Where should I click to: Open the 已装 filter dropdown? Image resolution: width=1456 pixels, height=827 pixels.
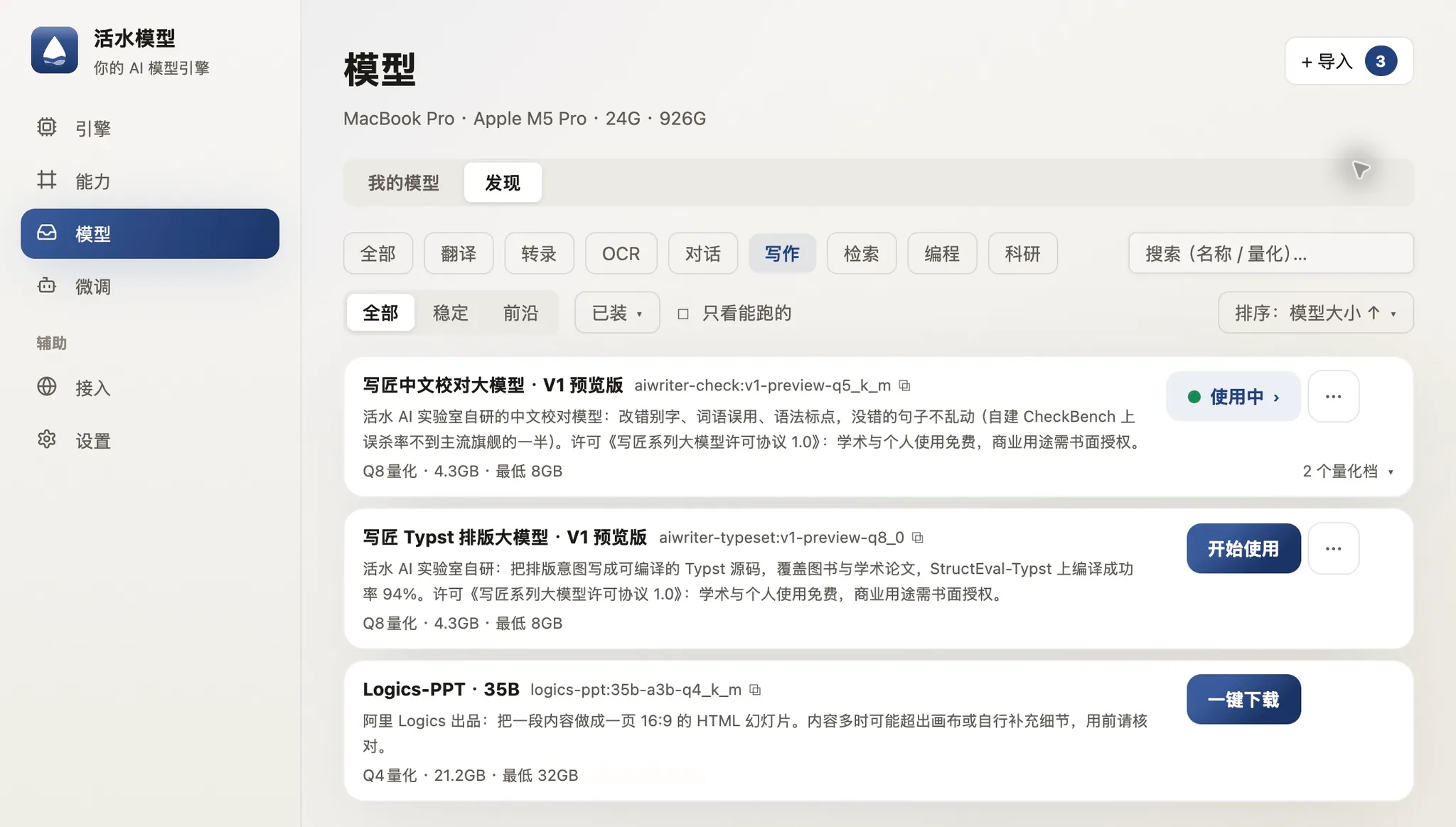click(617, 313)
